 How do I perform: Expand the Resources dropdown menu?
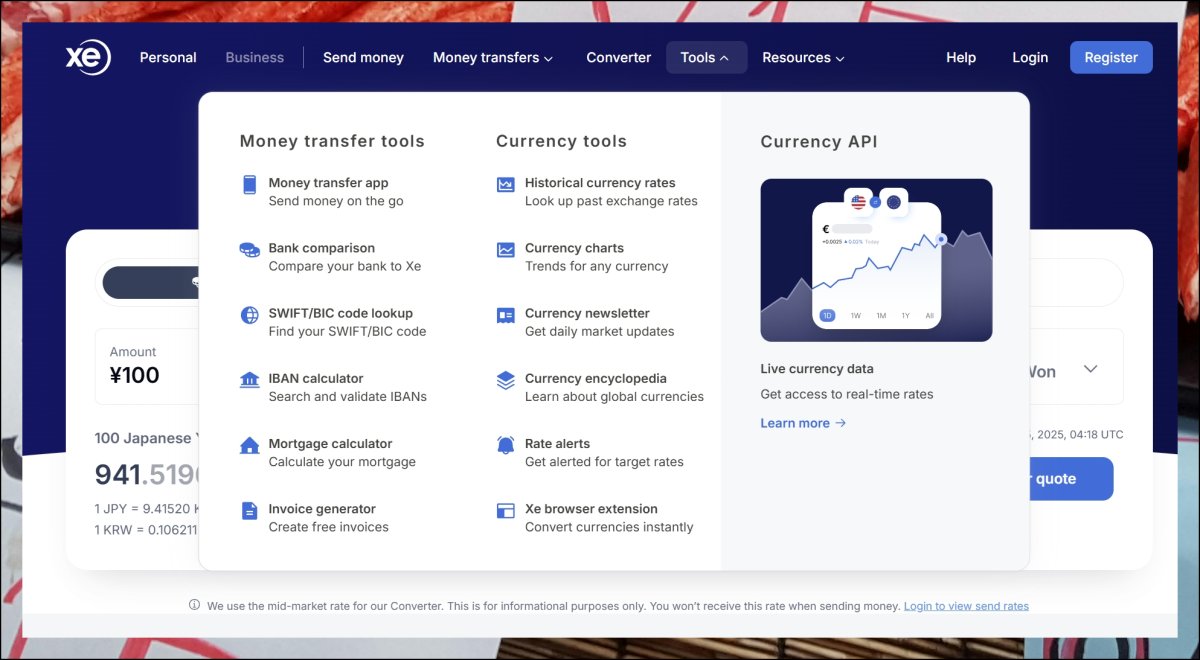803,57
